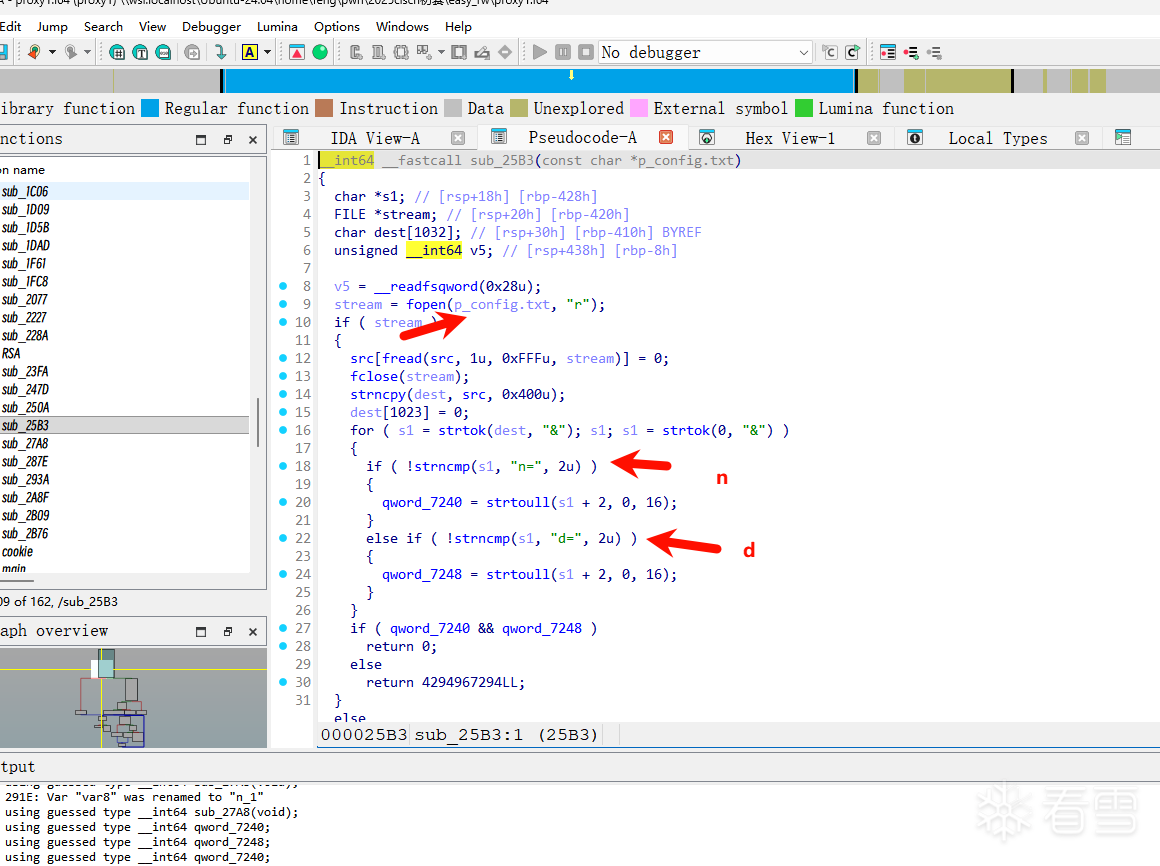This screenshot has height=866, width=1160.
Task: Open the Search menu
Action: pos(103,27)
